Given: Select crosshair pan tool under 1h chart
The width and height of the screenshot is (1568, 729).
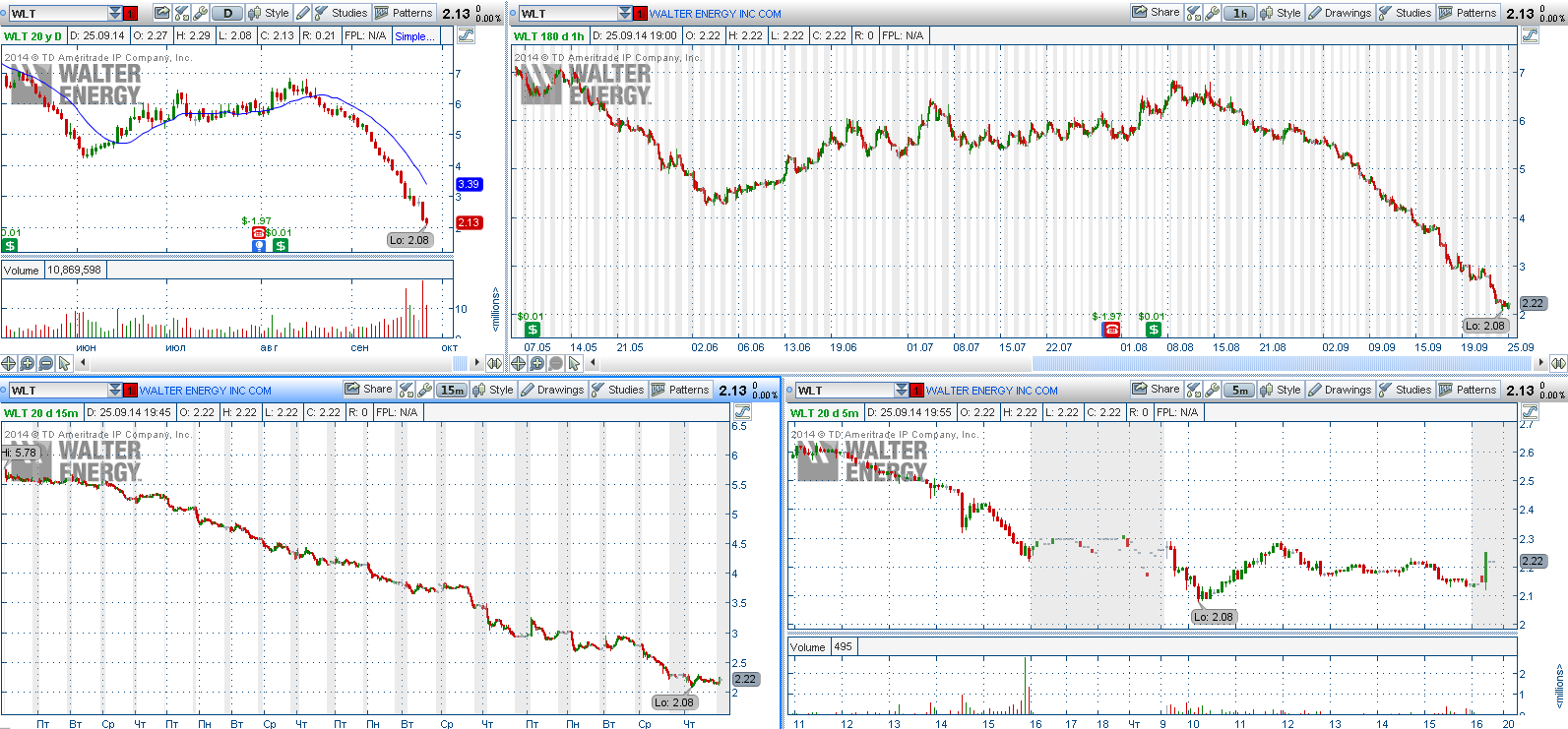Looking at the screenshot, I should pyautogui.click(x=518, y=363).
